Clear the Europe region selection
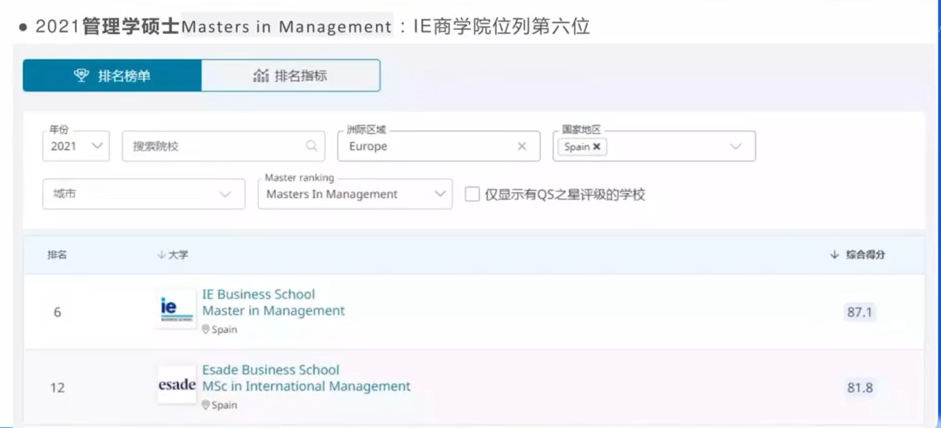The height and width of the screenshot is (428, 941). point(522,146)
